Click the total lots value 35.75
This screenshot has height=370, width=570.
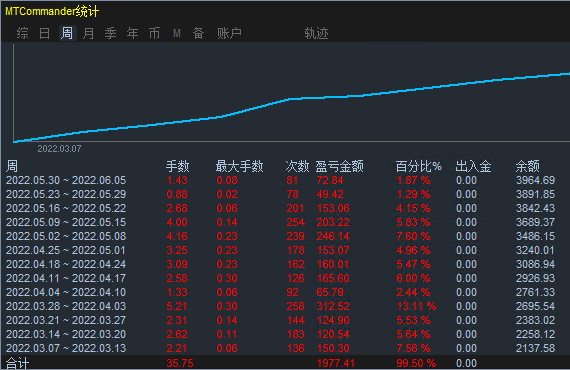click(180, 363)
